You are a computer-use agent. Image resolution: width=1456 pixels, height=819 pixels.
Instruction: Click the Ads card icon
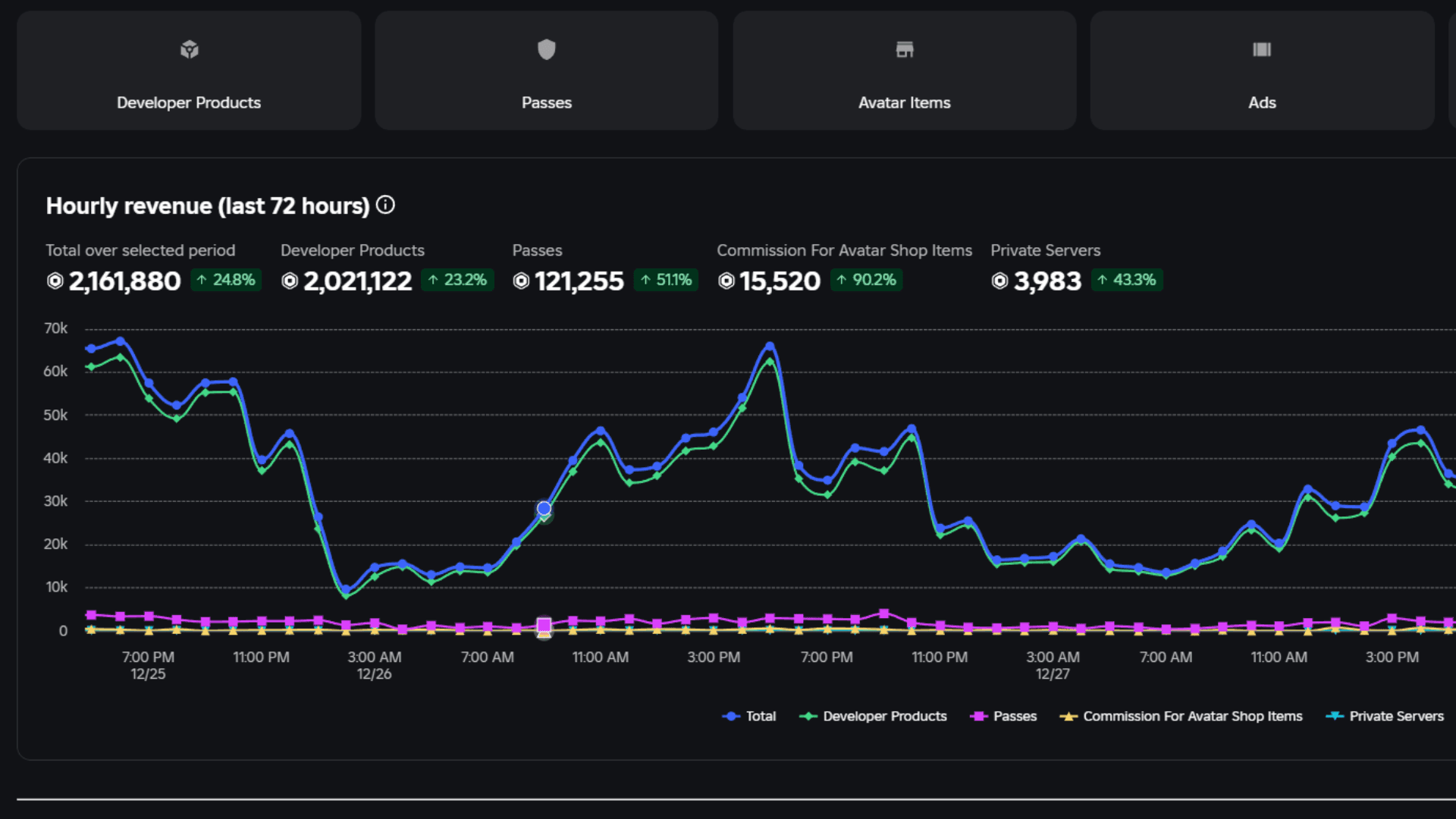pyautogui.click(x=1261, y=50)
